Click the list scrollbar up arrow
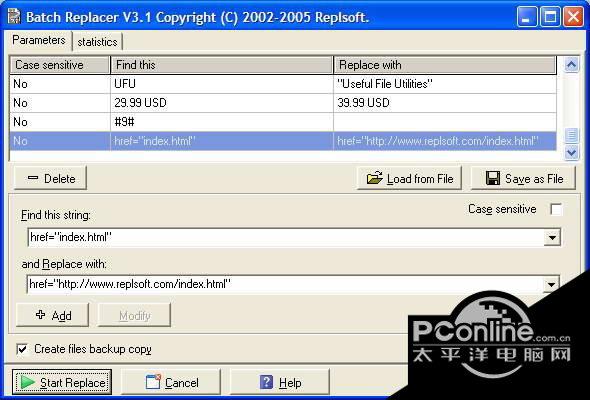Viewport: 590px width, 400px height. (x=572, y=65)
